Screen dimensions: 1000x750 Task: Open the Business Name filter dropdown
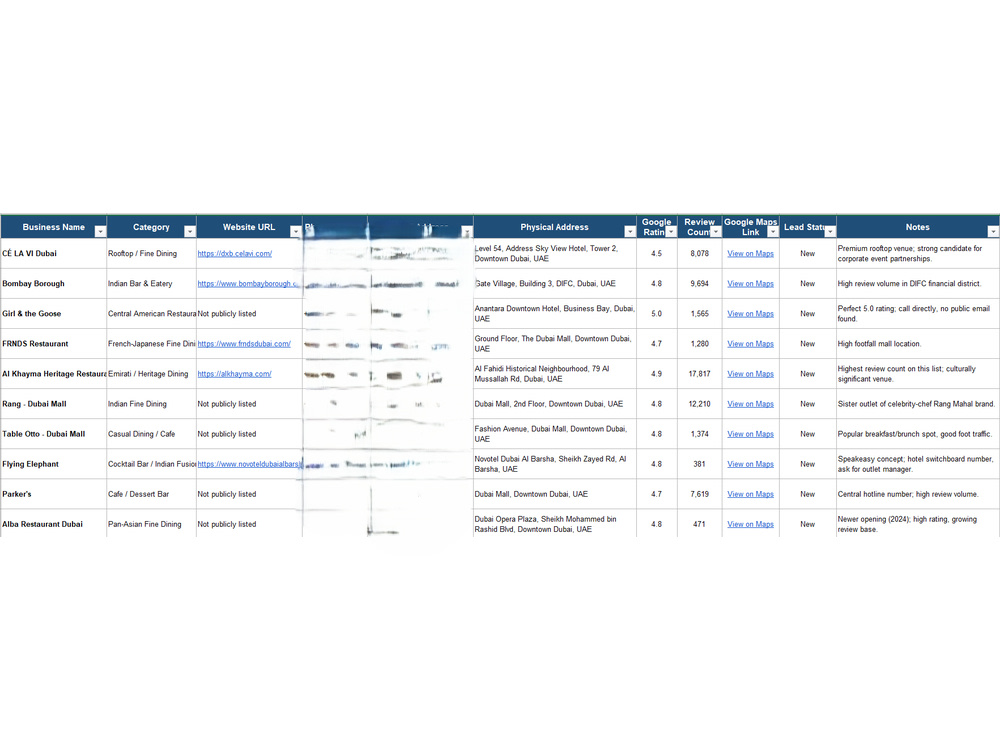coord(100,232)
